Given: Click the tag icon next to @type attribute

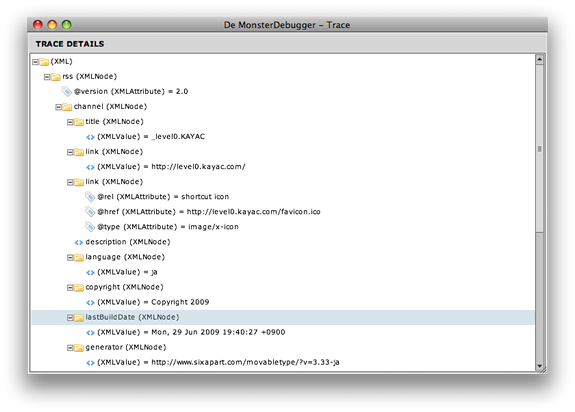Looking at the screenshot, I should (x=90, y=227).
